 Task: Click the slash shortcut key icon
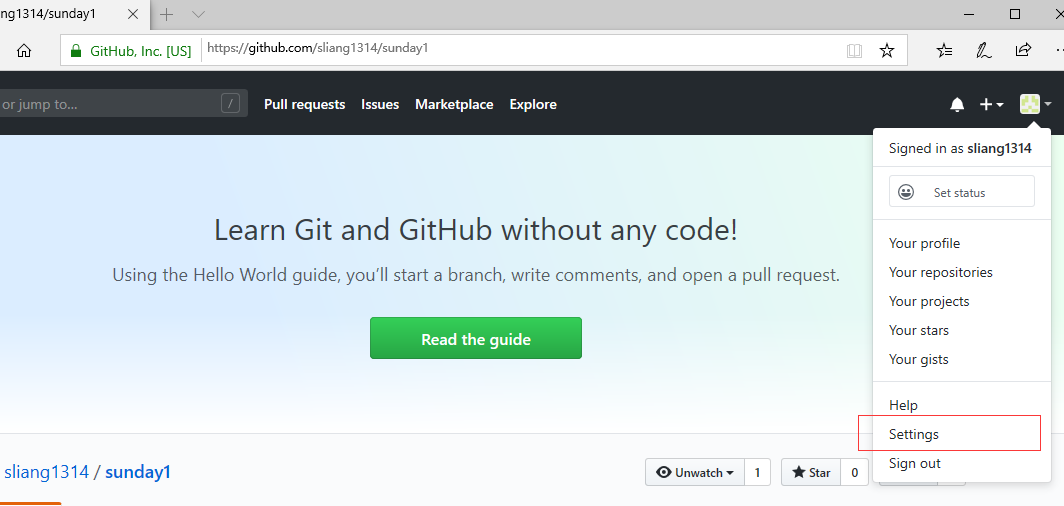[231, 104]
